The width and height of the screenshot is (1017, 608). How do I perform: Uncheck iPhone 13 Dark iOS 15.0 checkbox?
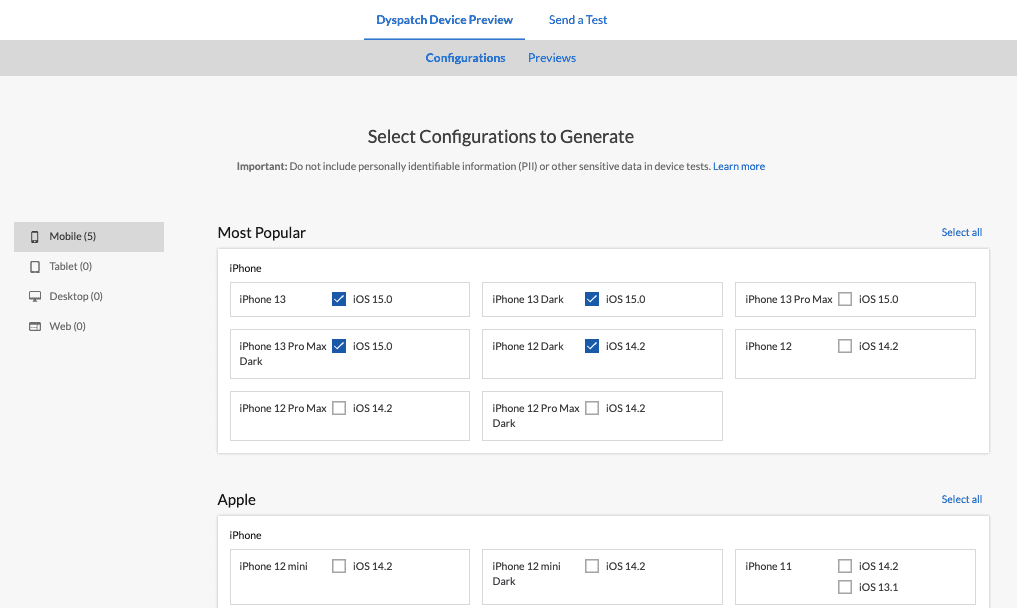pyautogui.click(x=592, y=298)
